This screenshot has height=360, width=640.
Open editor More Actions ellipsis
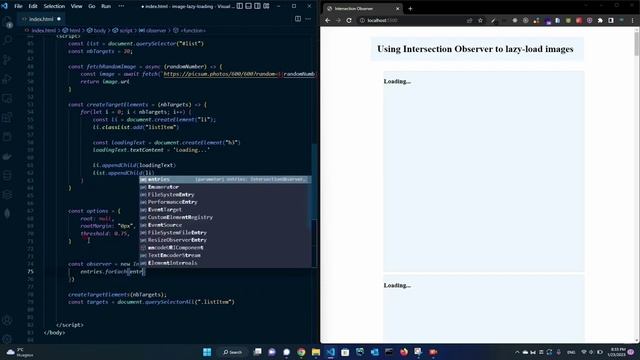tap(308, 19)
